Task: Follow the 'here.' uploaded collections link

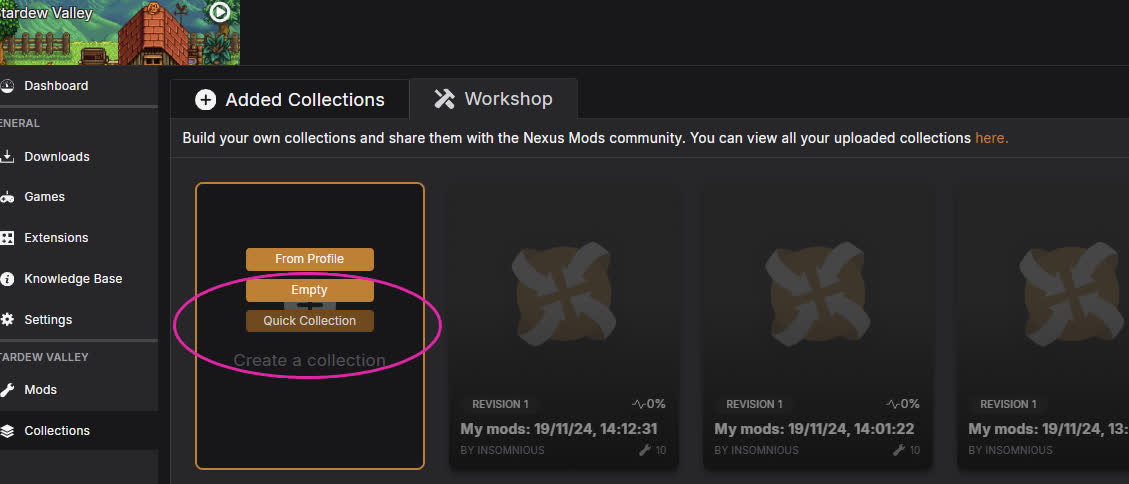Action: pyautogui.click(x=991, y=138)
